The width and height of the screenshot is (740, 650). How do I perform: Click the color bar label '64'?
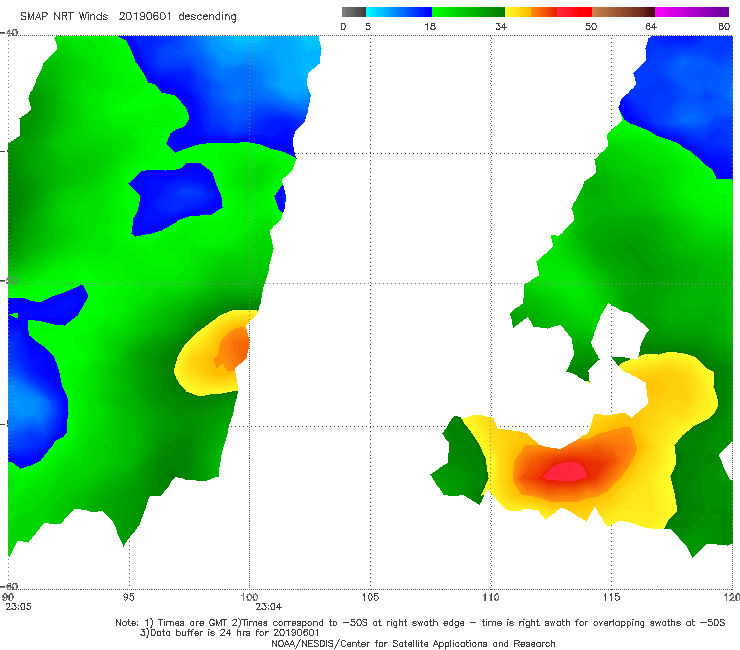651,27
